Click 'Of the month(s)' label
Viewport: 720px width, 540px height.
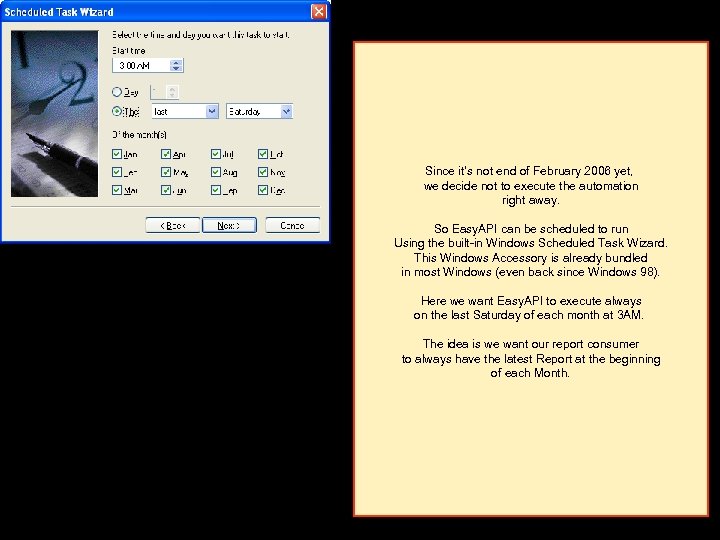pyautogui.click(x=140, y=135)
